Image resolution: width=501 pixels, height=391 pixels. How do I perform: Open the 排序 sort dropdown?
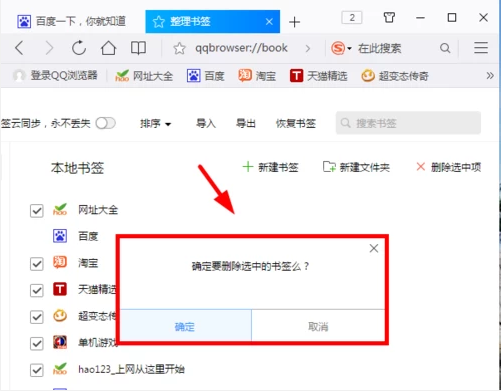(x=155, y=123)
